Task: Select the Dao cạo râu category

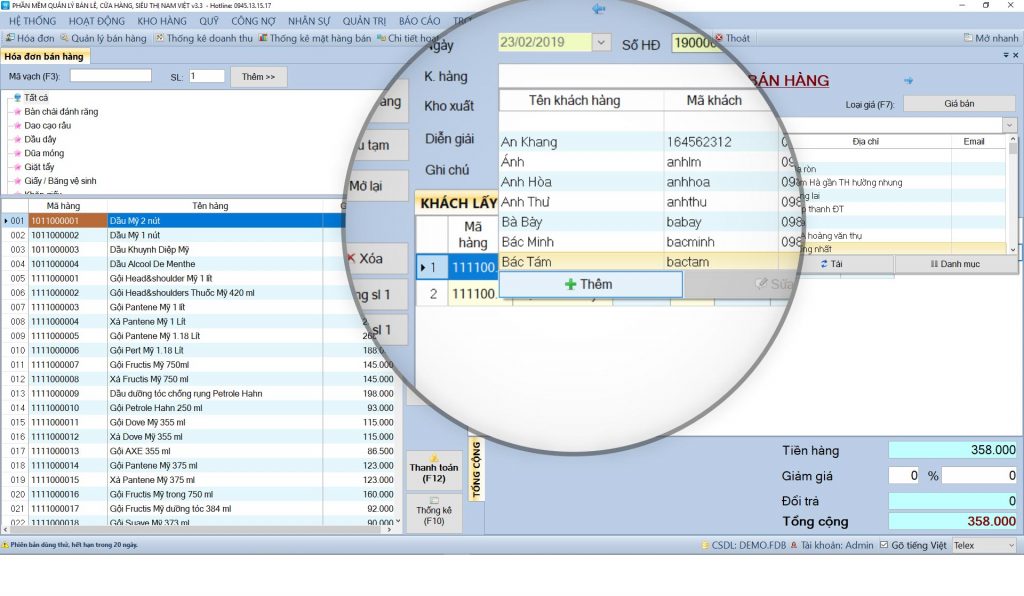Action: pyautogui.click(x=47, y=125)
